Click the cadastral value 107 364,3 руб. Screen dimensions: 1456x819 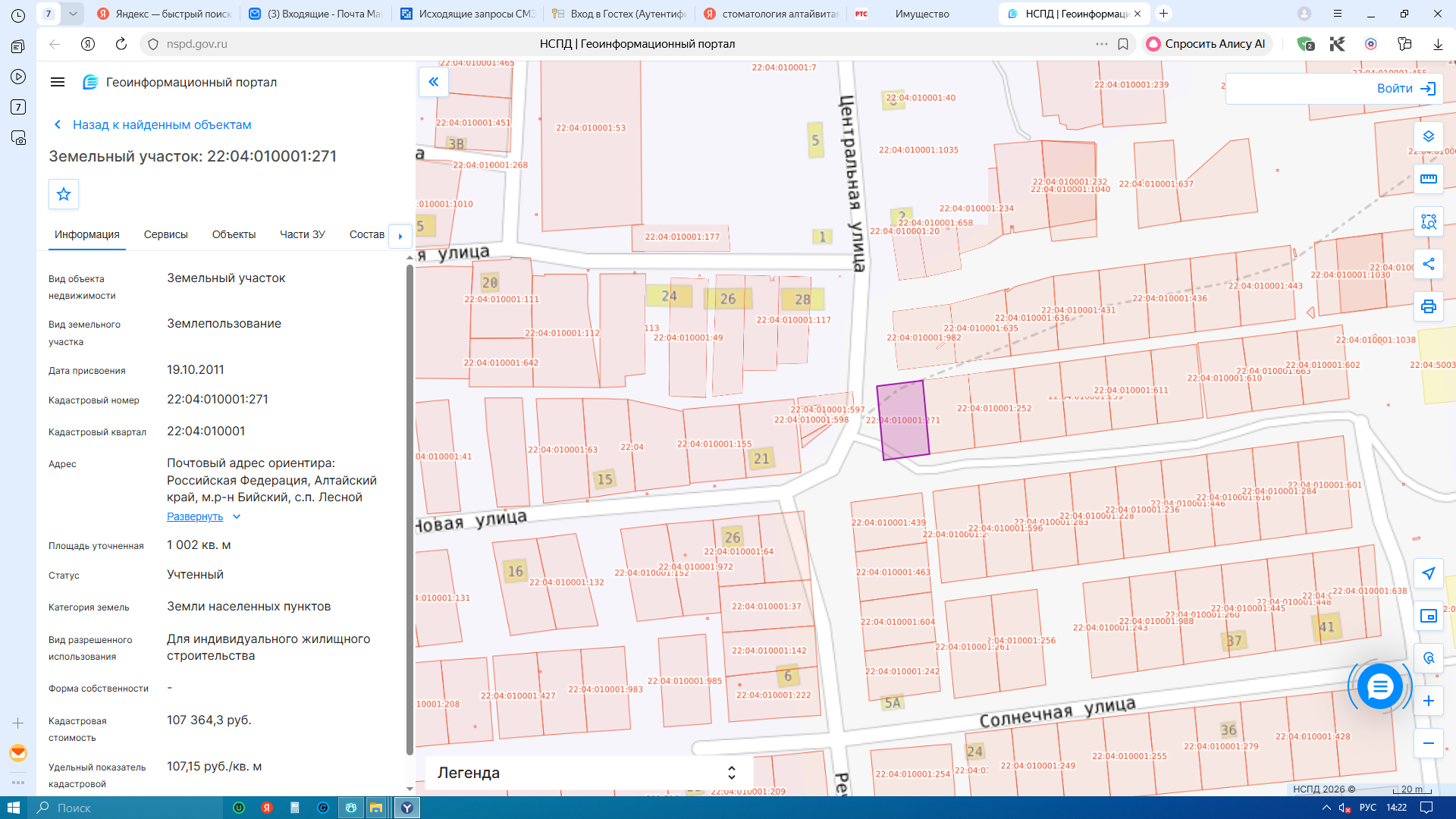tap(209, 720)
